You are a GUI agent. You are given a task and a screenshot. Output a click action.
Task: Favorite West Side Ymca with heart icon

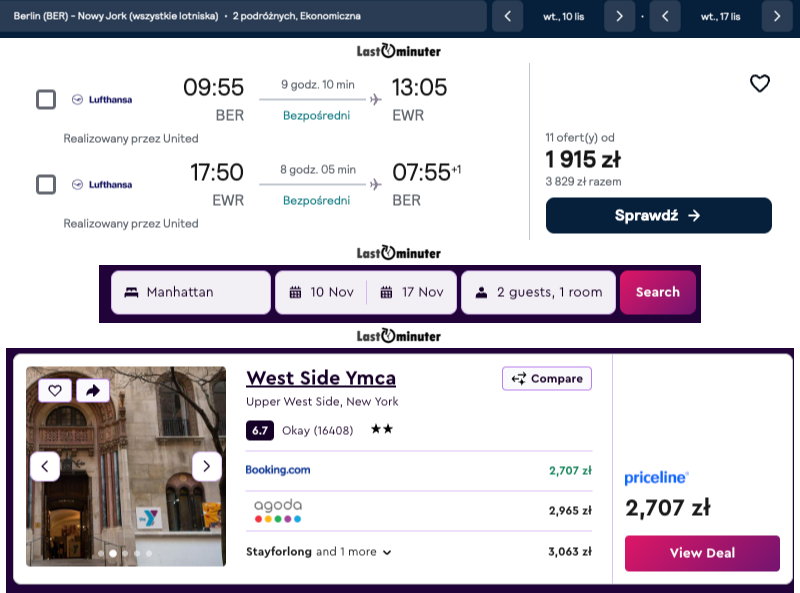click(x=55, y=390)
